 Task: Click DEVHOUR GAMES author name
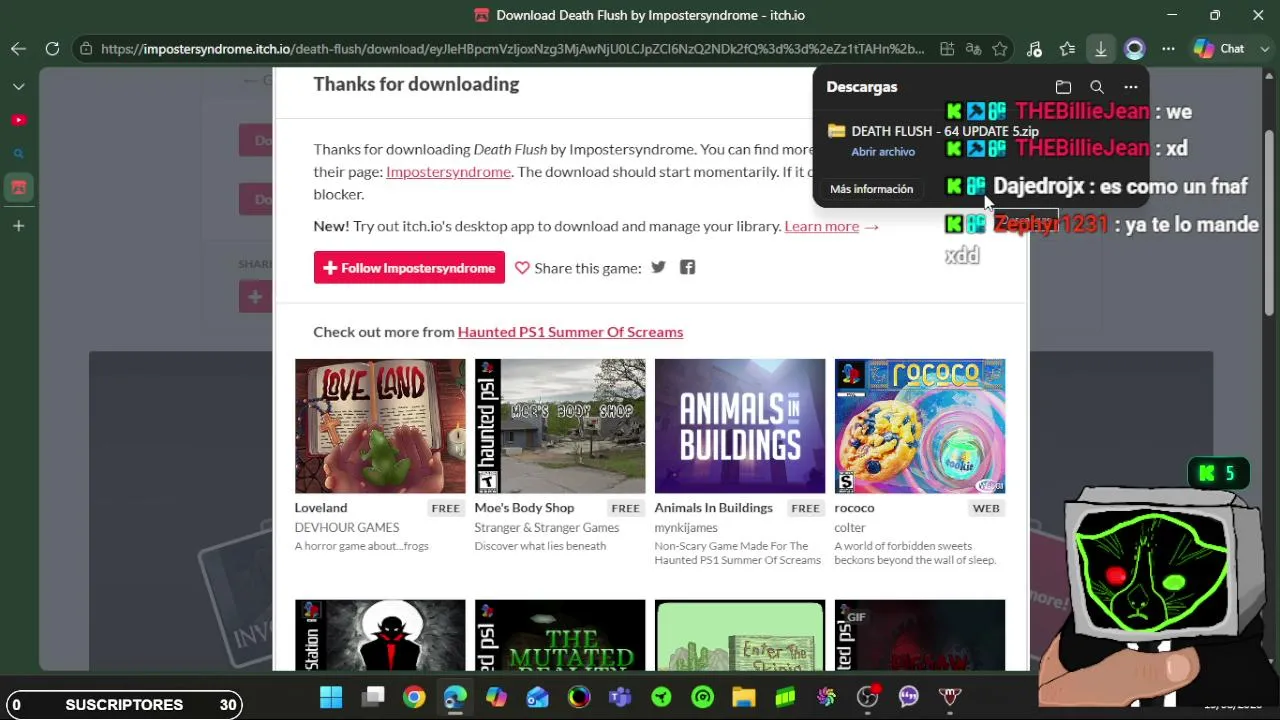(x=347, y=527)
